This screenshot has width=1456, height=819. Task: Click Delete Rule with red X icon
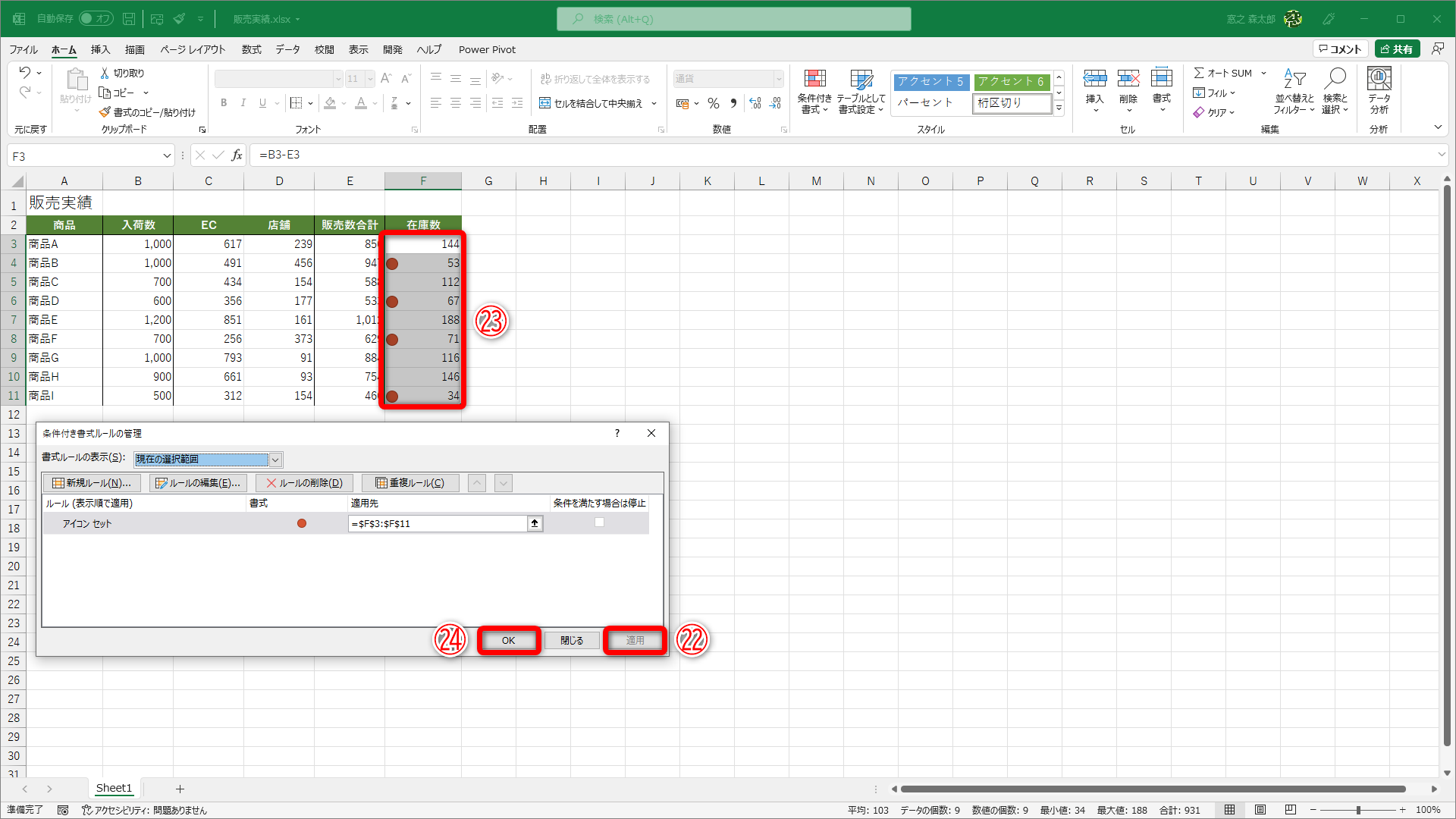[x=304, y=483]
